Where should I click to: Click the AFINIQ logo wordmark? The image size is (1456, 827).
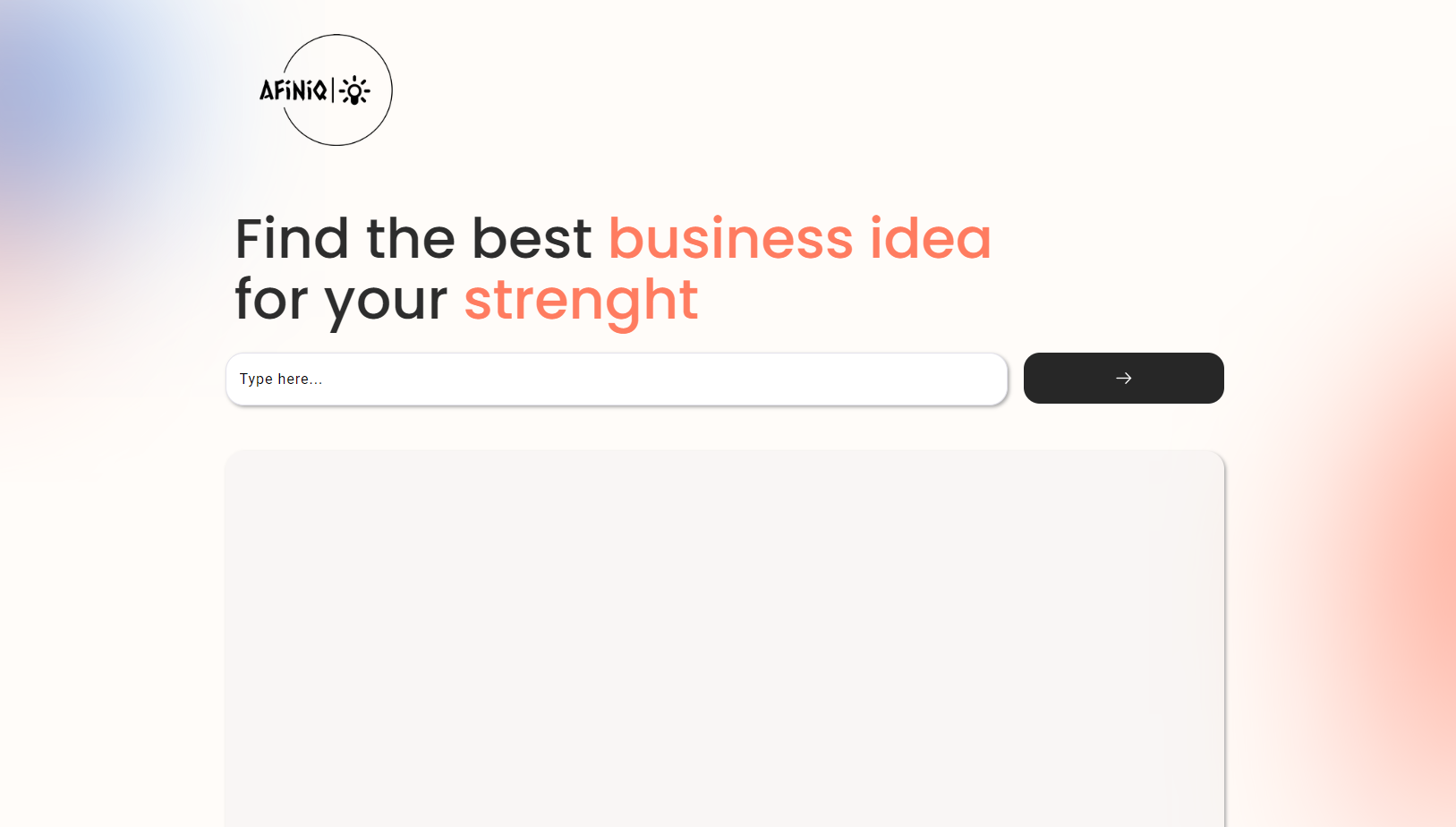coord(294,90)
